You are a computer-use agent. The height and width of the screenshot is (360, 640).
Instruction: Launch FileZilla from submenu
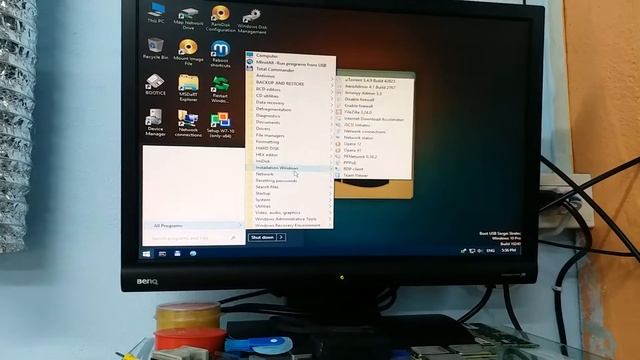(x=373, y=112)
